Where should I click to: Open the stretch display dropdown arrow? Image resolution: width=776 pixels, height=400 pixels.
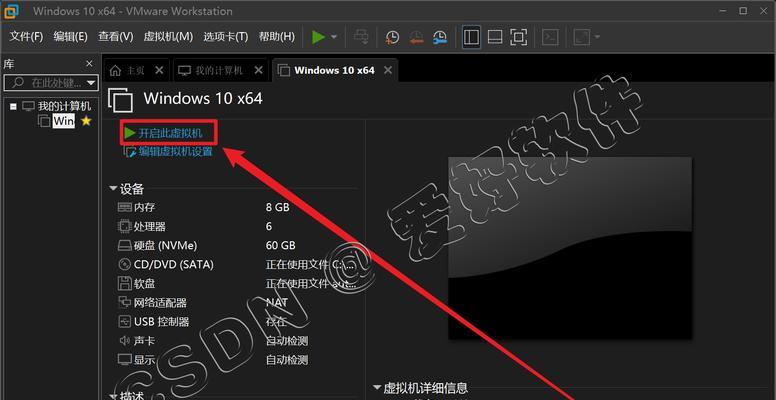tap(597, 37)
